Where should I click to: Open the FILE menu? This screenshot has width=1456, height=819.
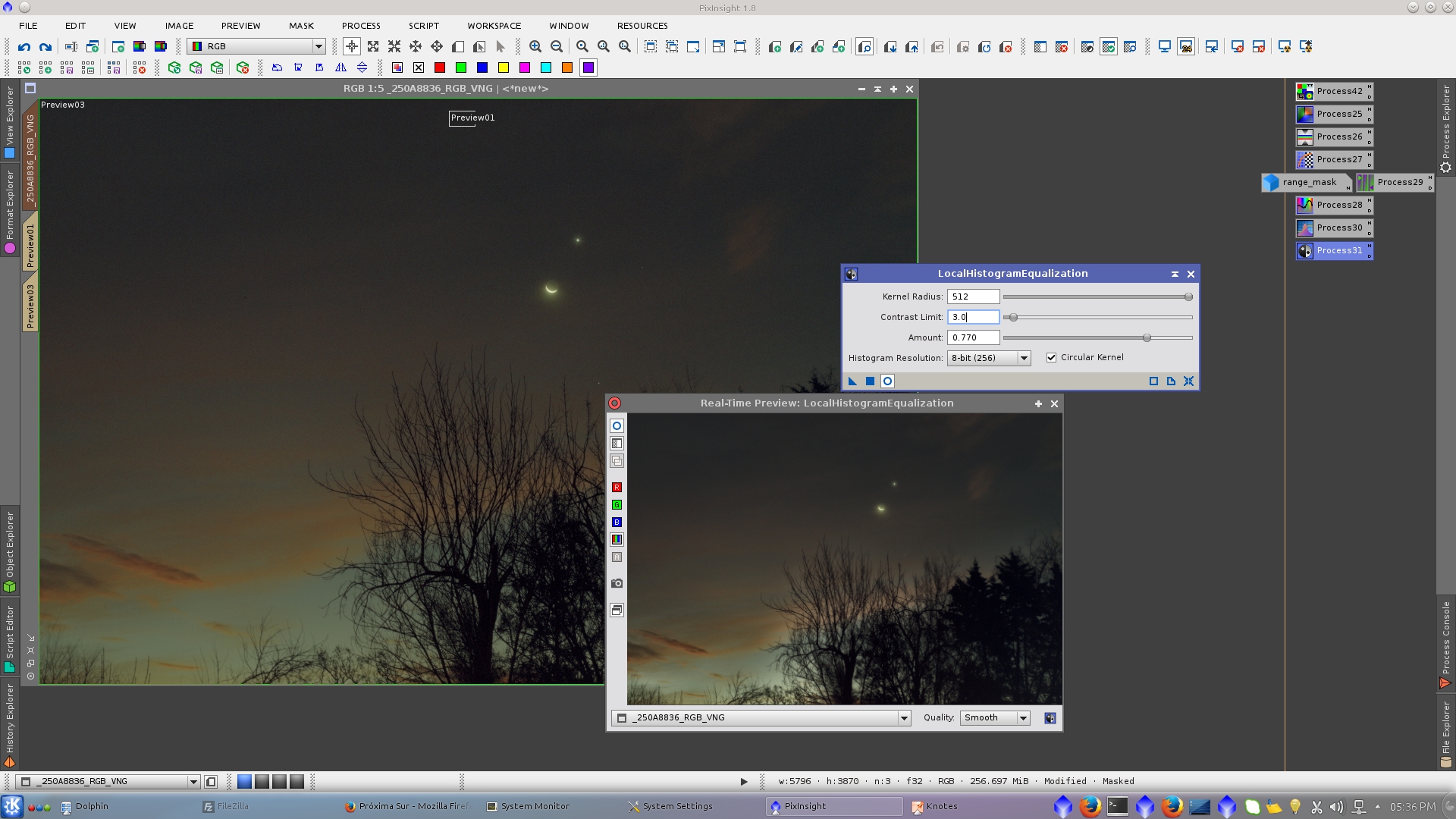[x=28, y=26]
